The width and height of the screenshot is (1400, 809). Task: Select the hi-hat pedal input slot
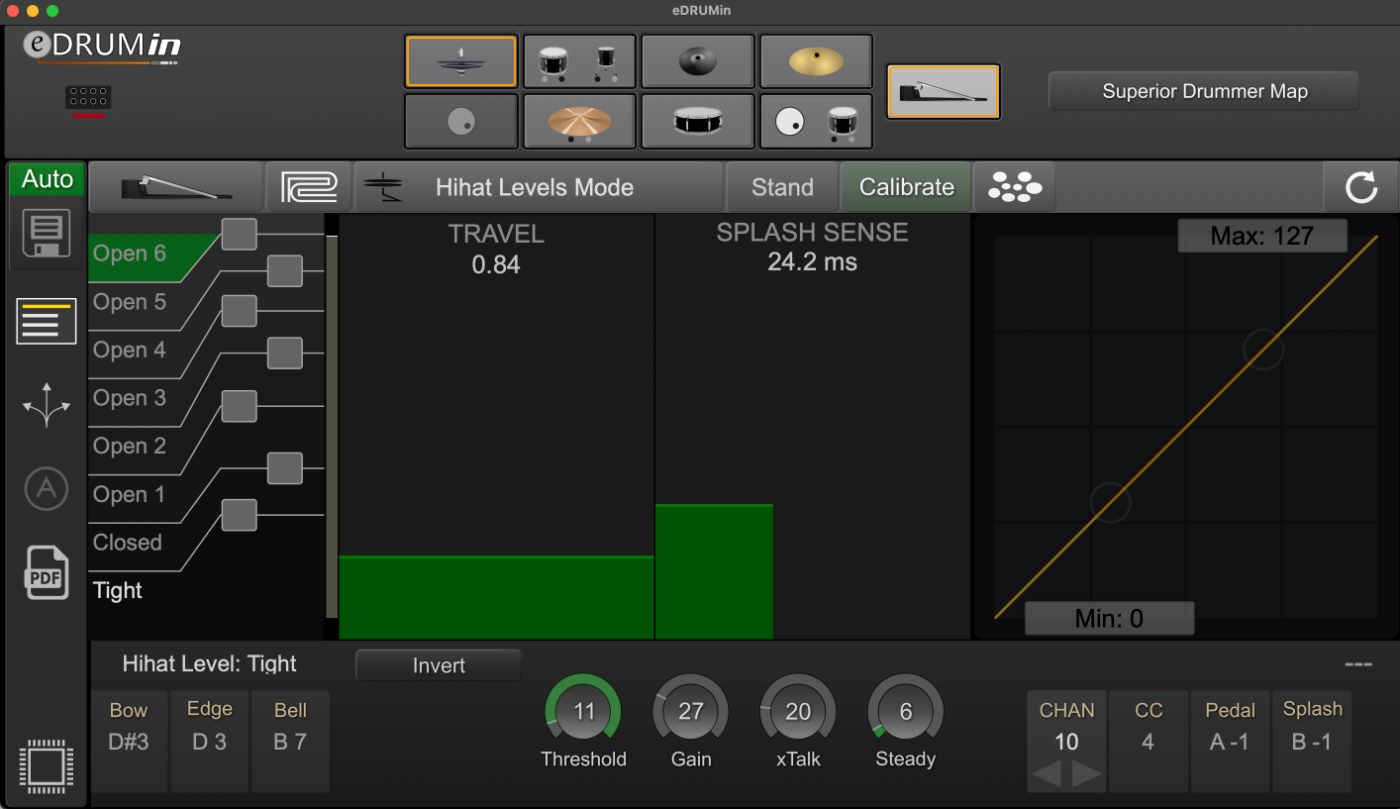(943, 92)
